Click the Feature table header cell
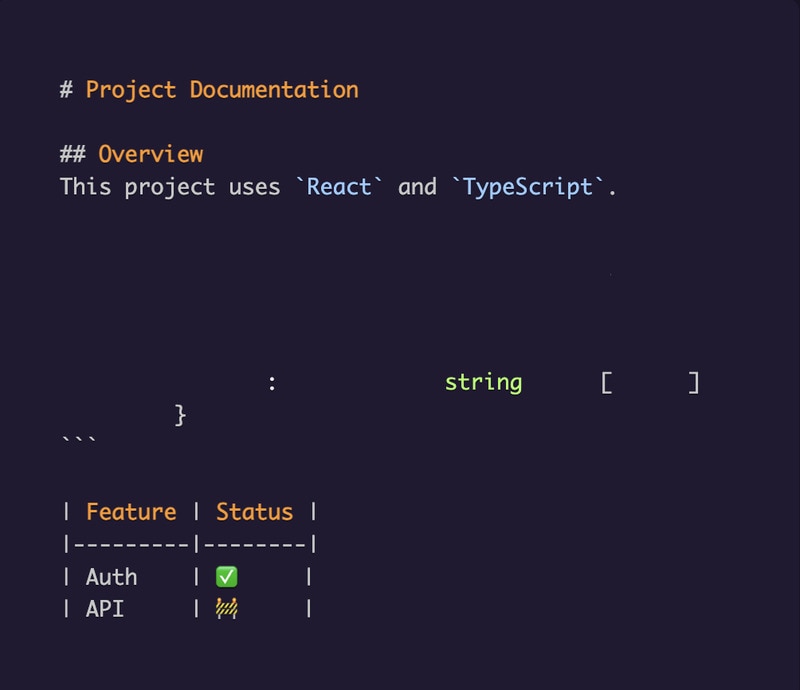The height and width of the screenshot is (690, 800). [131, 512]
